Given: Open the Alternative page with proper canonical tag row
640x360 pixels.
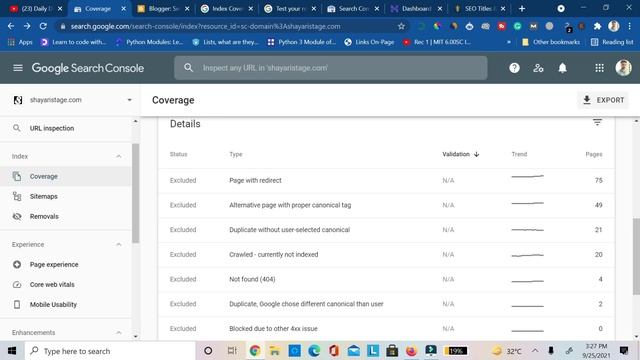Looking at the screenshot, I should [386, 205].
